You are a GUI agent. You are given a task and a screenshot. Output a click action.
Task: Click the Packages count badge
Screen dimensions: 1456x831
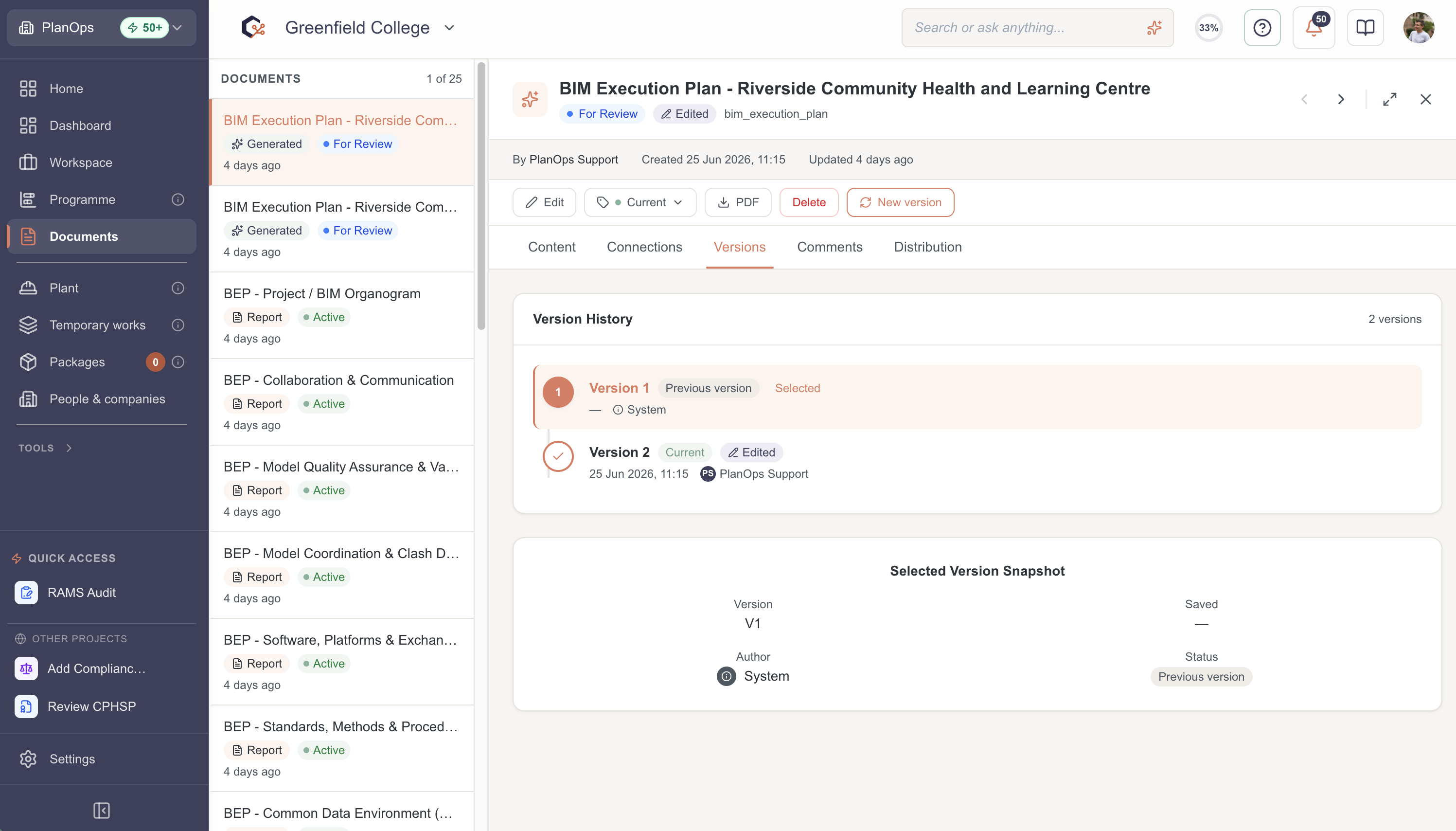point(155,362)
